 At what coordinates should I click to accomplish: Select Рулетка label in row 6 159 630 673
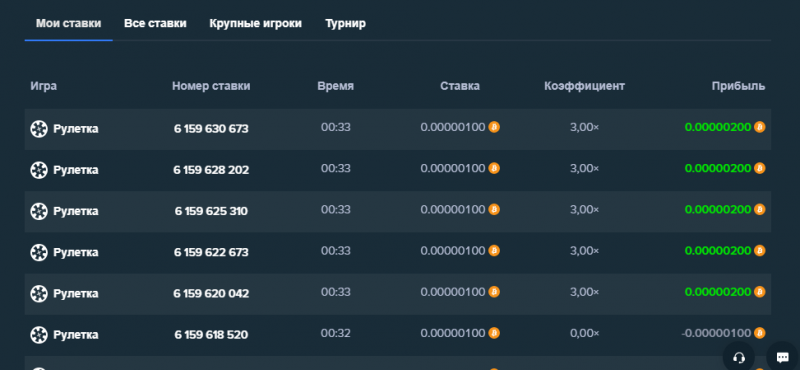coord(76,129)
